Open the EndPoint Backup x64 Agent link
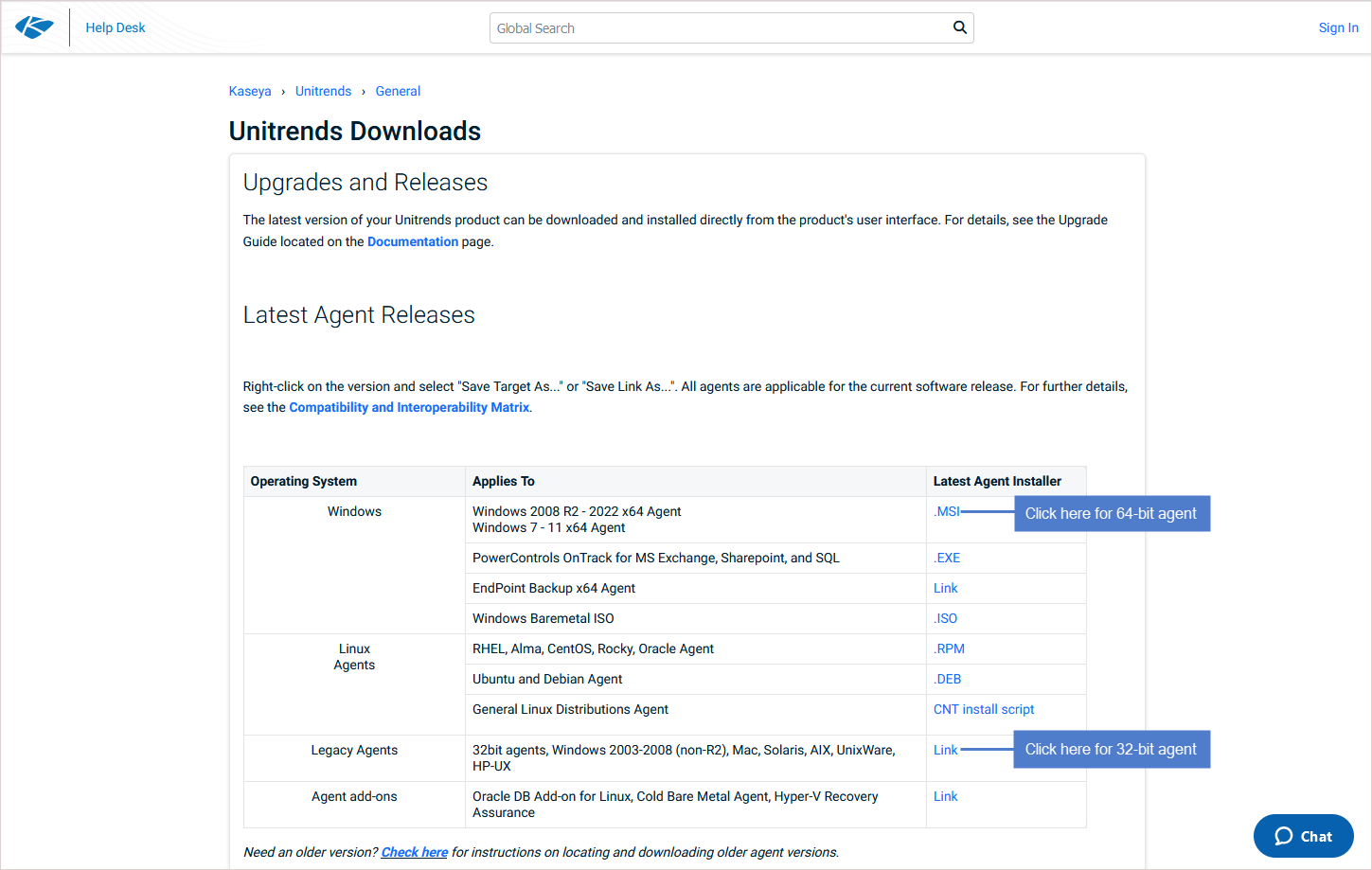The width and height of the screenshot is (1372, 870). 945,588
